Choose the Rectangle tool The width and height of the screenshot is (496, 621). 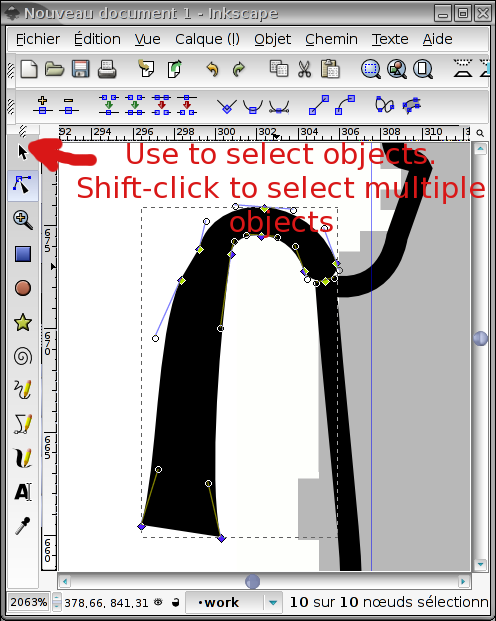pos(23,254)
